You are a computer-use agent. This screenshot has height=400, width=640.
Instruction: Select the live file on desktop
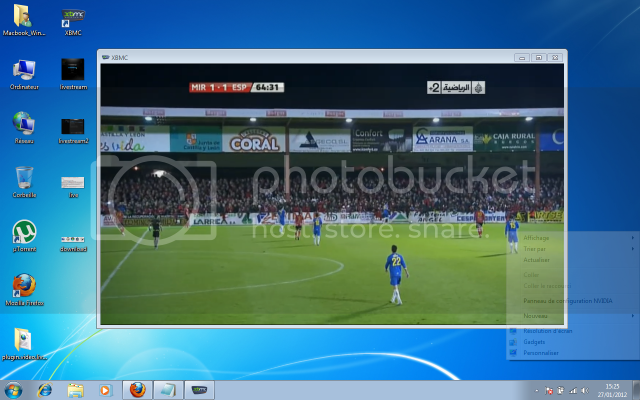[x=73, y=187]
